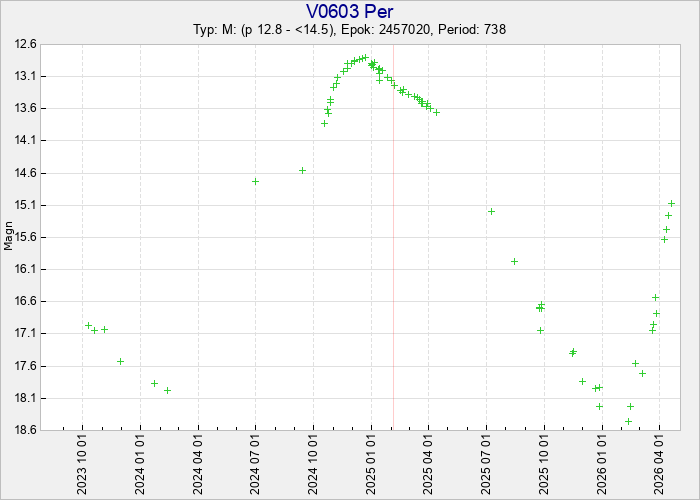Image resolution: width=700 pixels, height=500 pixels.
Task: Click the lowest data point near 18.5
Action: (x=628, y=421)
